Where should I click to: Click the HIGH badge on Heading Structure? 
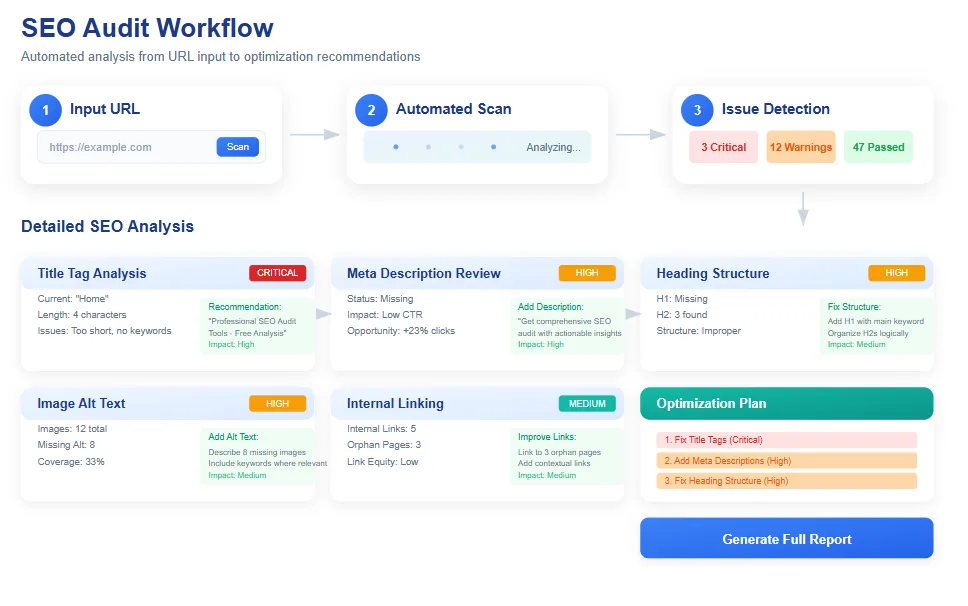pyautogui.click(x=897, y=272)
